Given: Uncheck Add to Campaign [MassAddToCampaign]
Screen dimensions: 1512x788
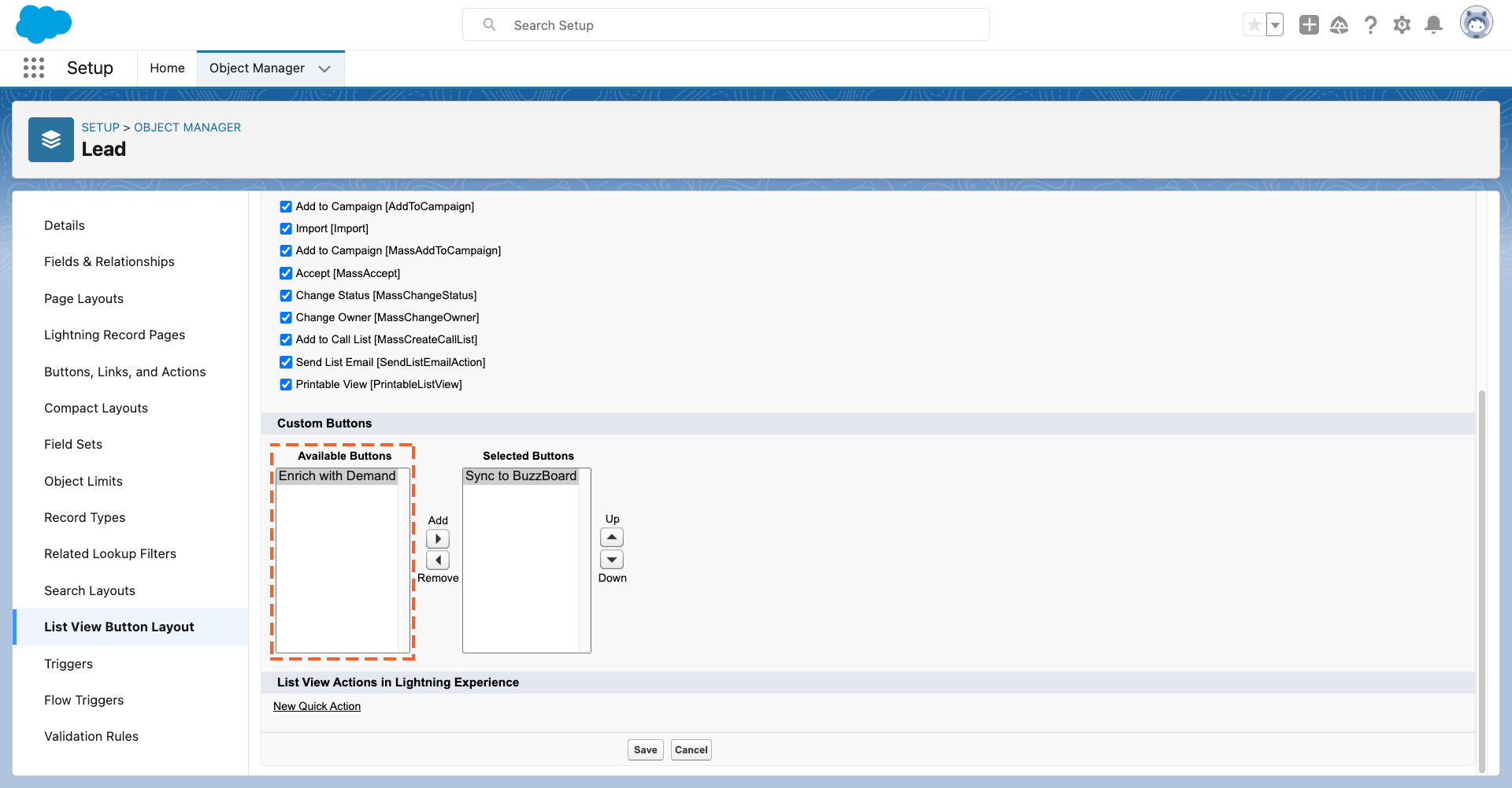Looking at the screenshot, I should pyautogui.click(x=286, y=251).
